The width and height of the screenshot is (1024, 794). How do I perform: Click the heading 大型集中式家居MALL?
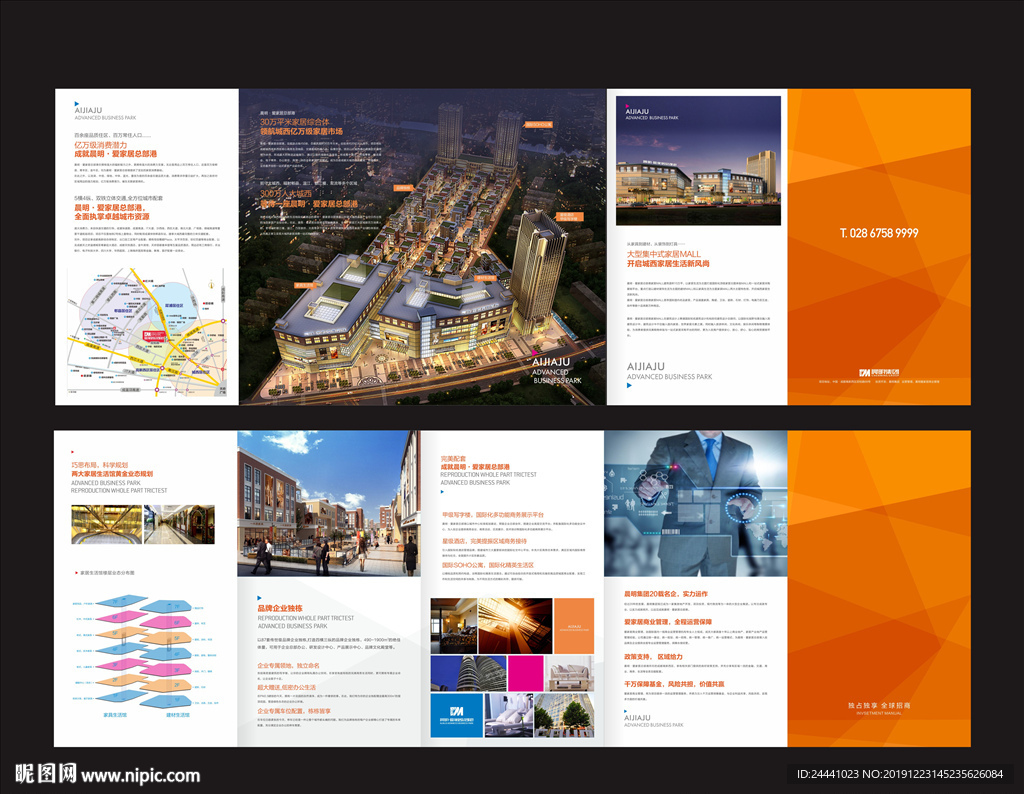663,254
